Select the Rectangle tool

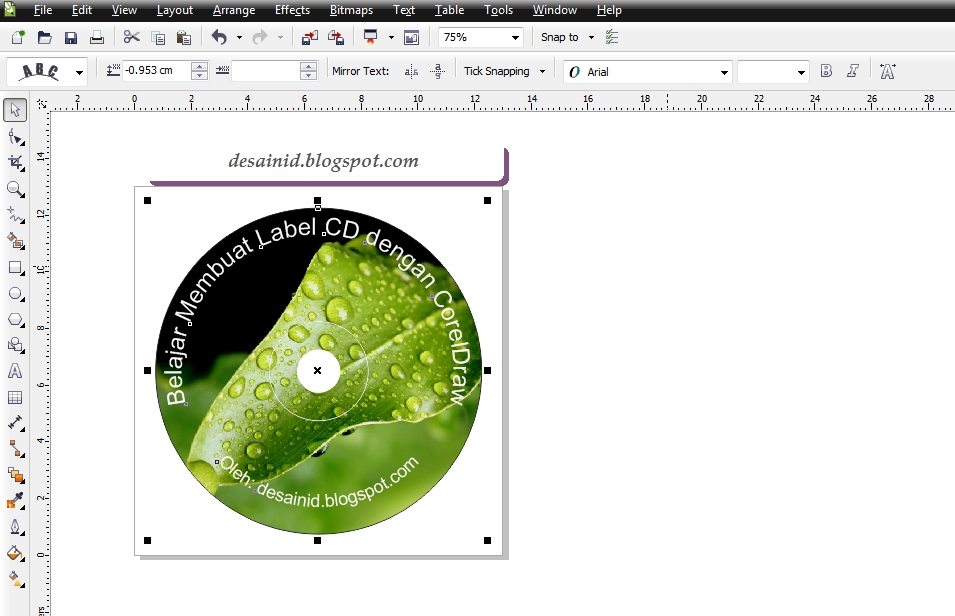[16, 268]
